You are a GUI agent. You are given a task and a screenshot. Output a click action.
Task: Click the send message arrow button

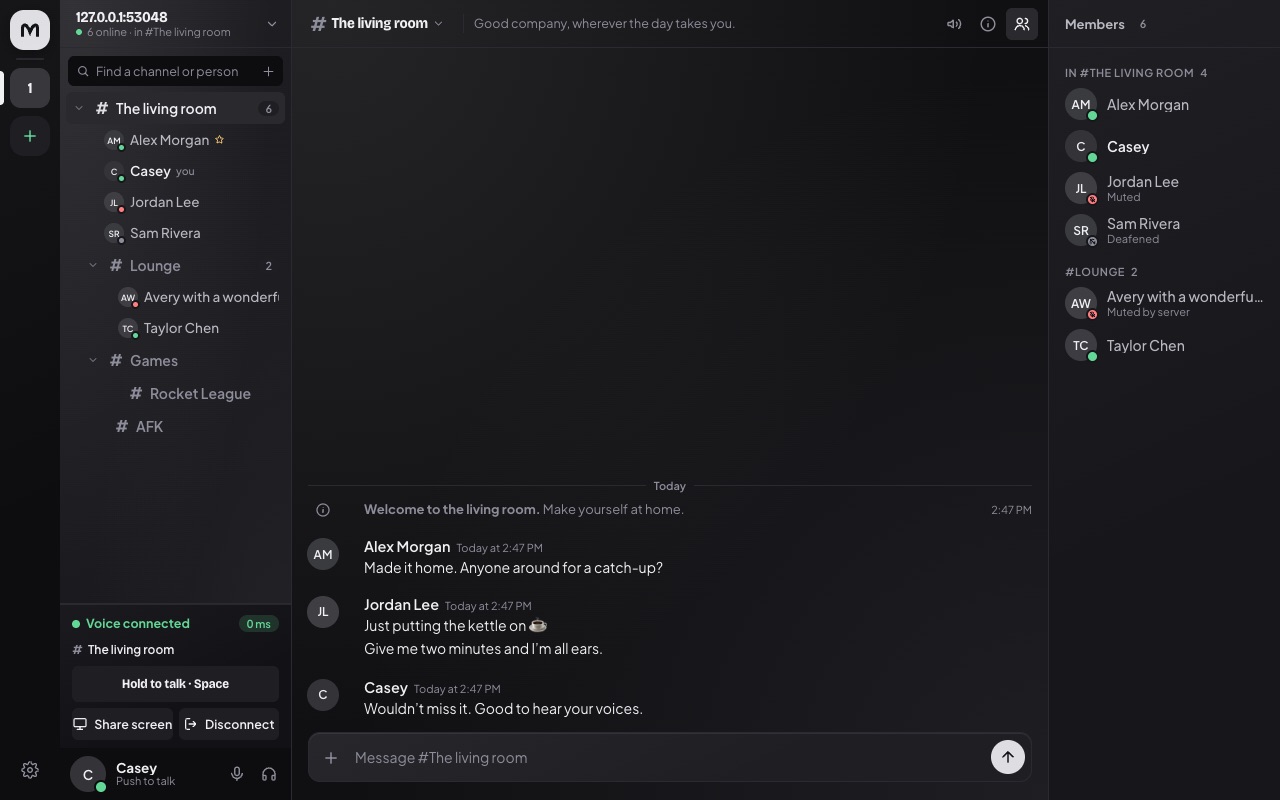point(1008,757)
